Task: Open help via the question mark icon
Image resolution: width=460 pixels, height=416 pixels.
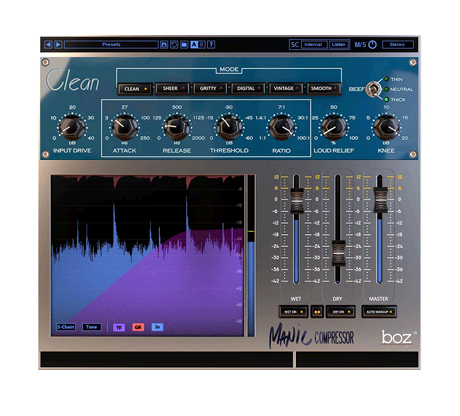Action: 211,44
